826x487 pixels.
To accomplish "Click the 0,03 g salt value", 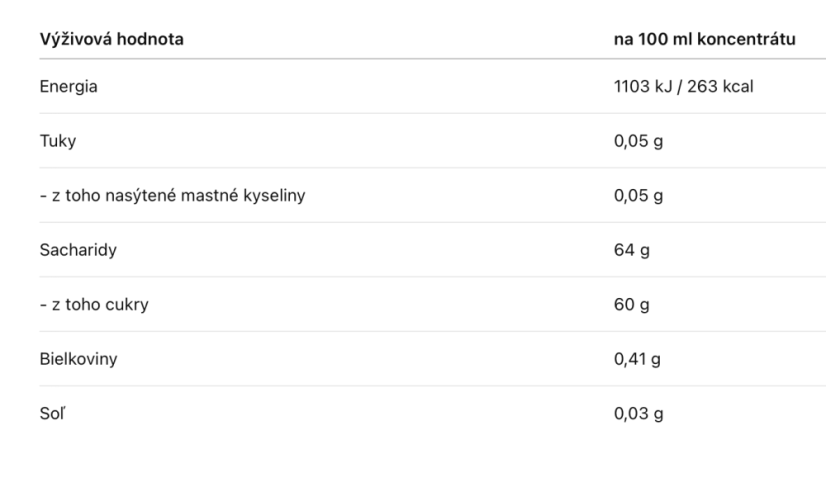I will click(x=638, y=414).
